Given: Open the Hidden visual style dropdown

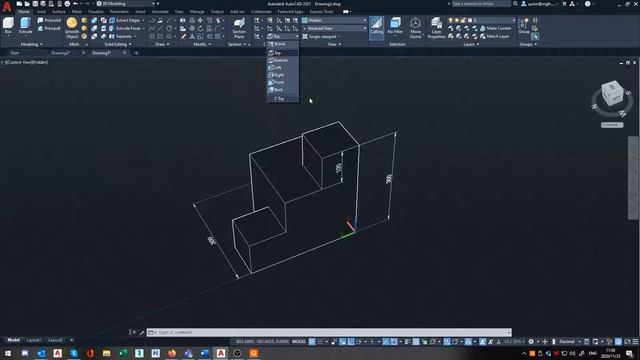Looking at the screenshot, I should coord(334,20).
